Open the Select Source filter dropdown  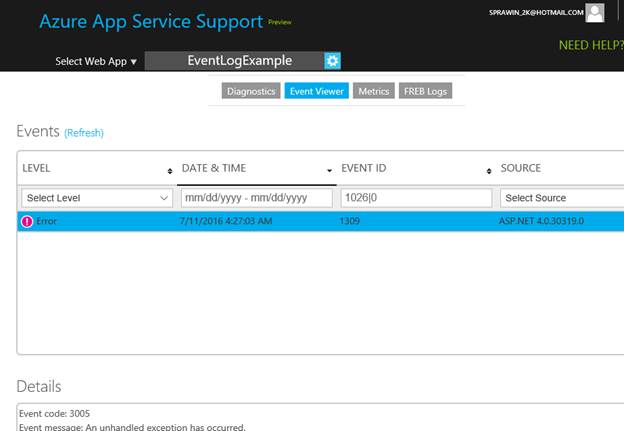pyautogui.click(x=562, y=198)
